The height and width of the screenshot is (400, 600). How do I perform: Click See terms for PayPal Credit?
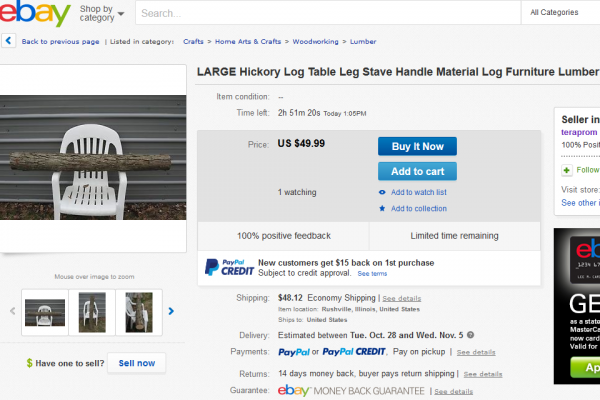[372, 273]
